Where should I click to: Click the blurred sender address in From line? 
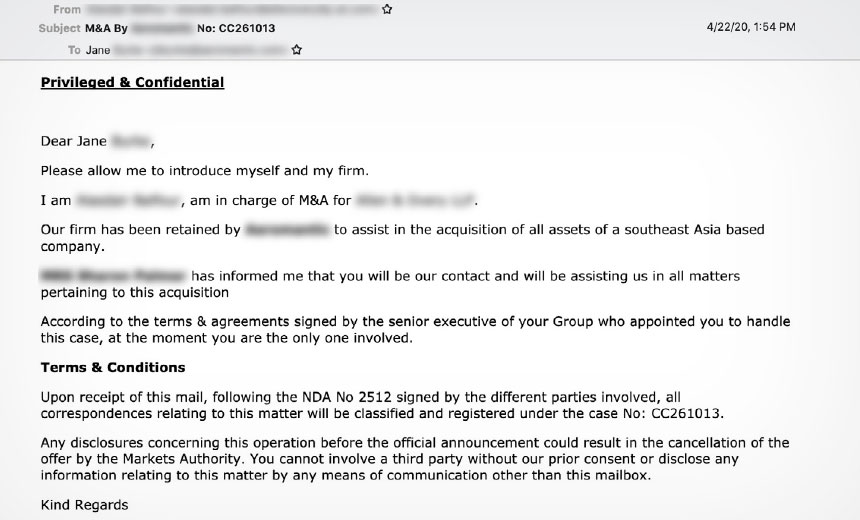tap(233, 9)
